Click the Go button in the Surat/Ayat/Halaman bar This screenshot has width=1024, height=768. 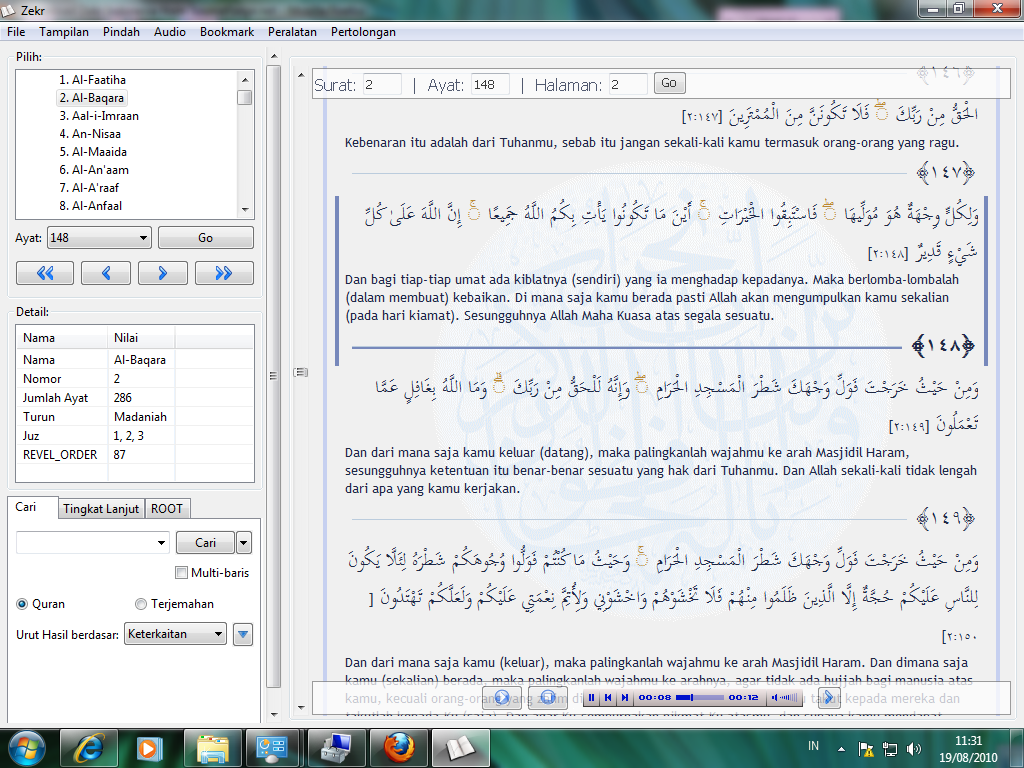[669, 84]
